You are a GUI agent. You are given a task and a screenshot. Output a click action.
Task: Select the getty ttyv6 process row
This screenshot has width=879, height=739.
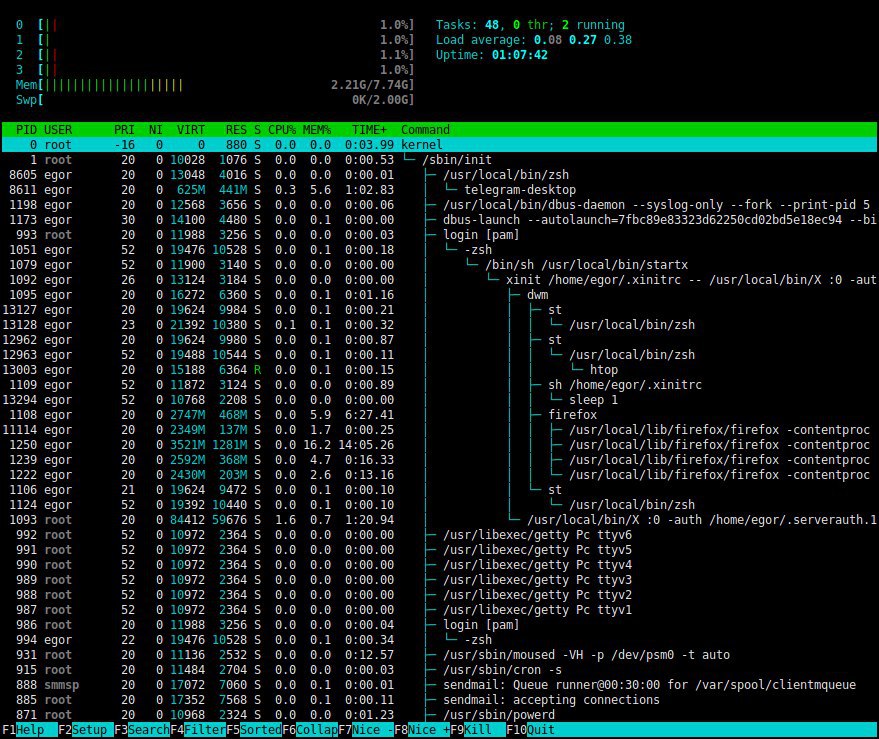tap(440, 535)
